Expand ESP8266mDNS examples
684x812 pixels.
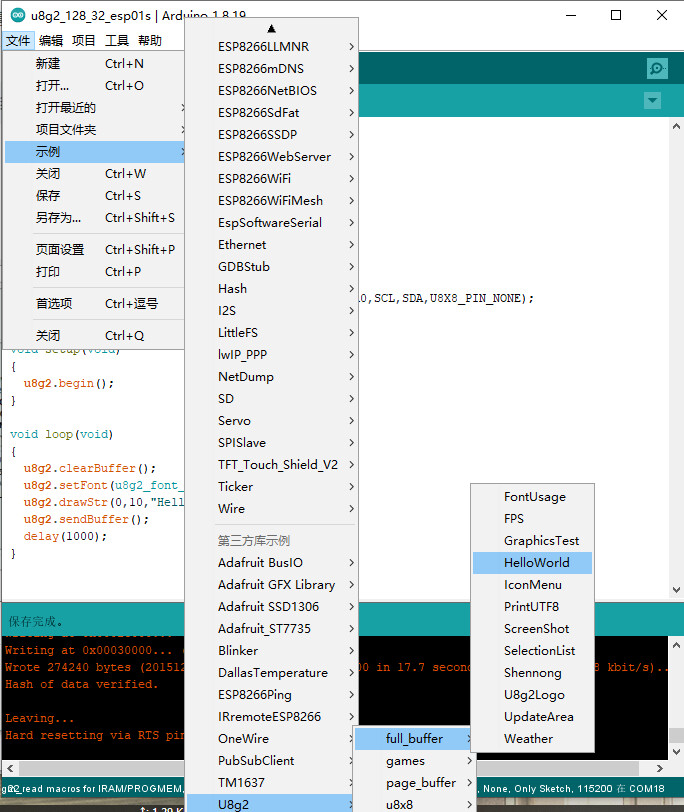(x=271, y=68)
